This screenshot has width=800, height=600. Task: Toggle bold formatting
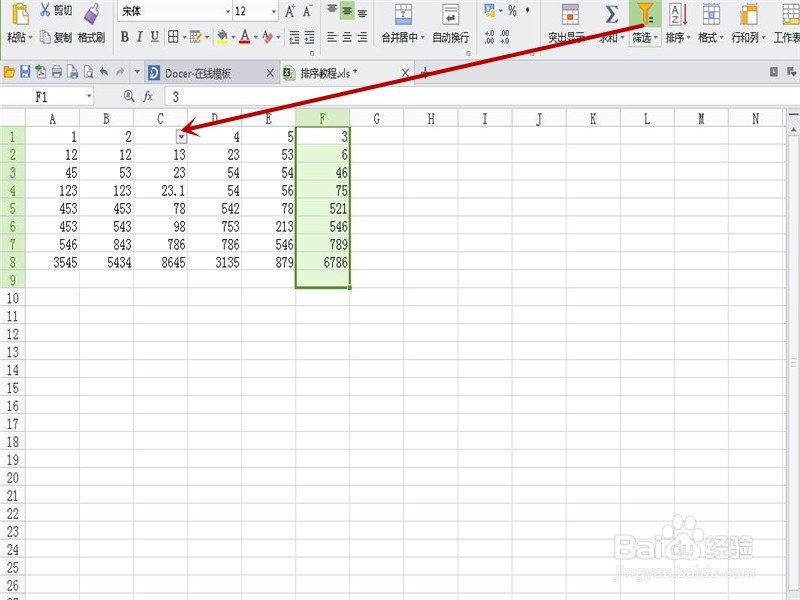[x=124, y=37]
